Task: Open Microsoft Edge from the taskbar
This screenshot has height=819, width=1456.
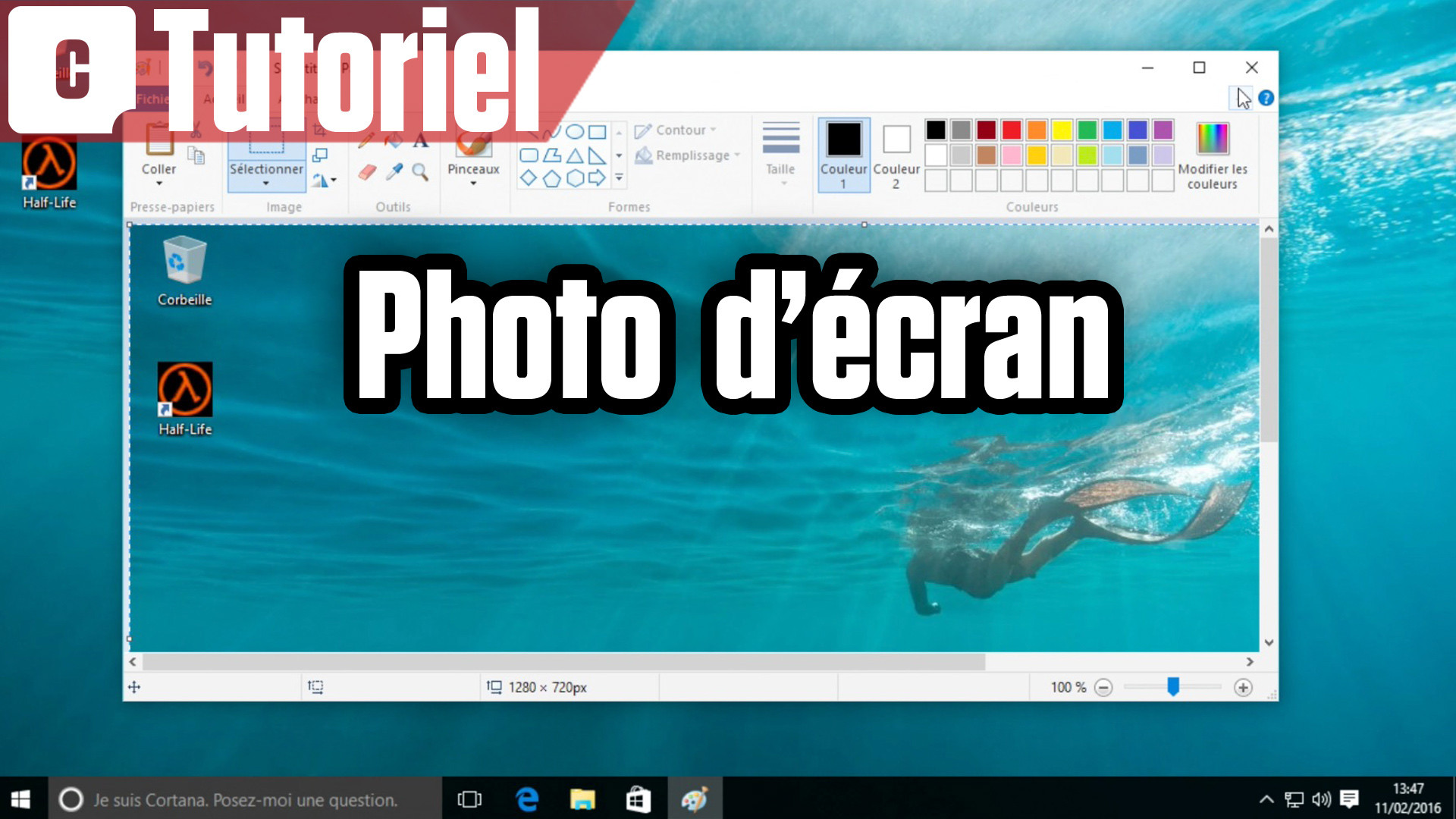Action: coord(526,799)
